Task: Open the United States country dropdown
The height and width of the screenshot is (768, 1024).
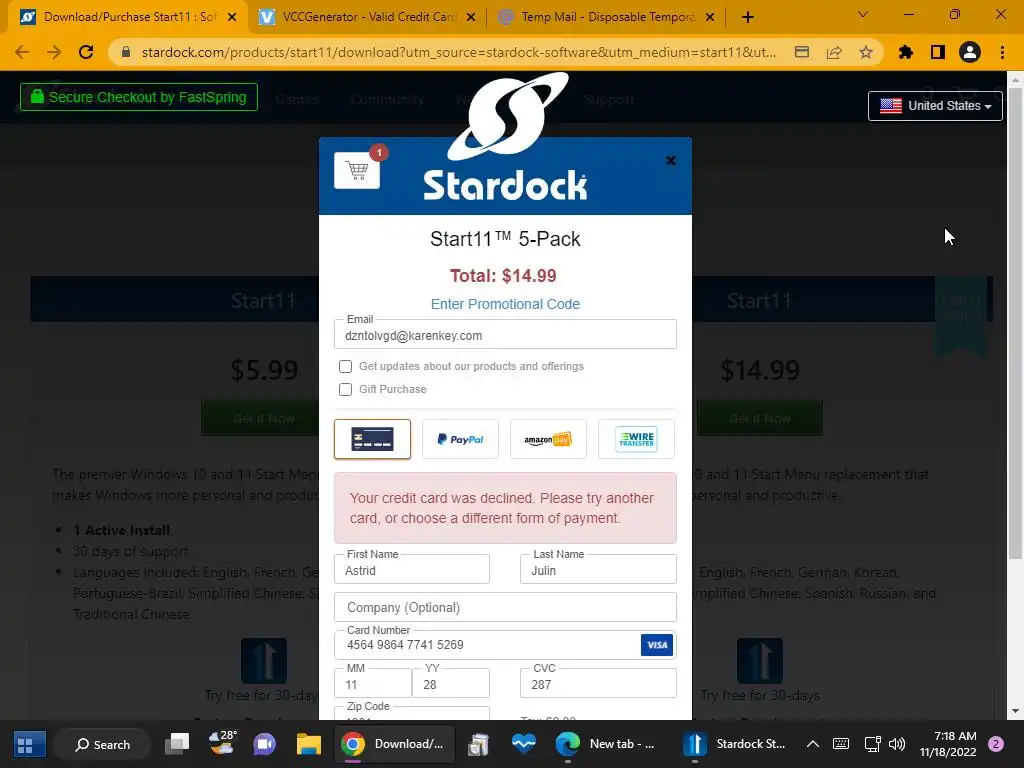Action: point(935,106)
